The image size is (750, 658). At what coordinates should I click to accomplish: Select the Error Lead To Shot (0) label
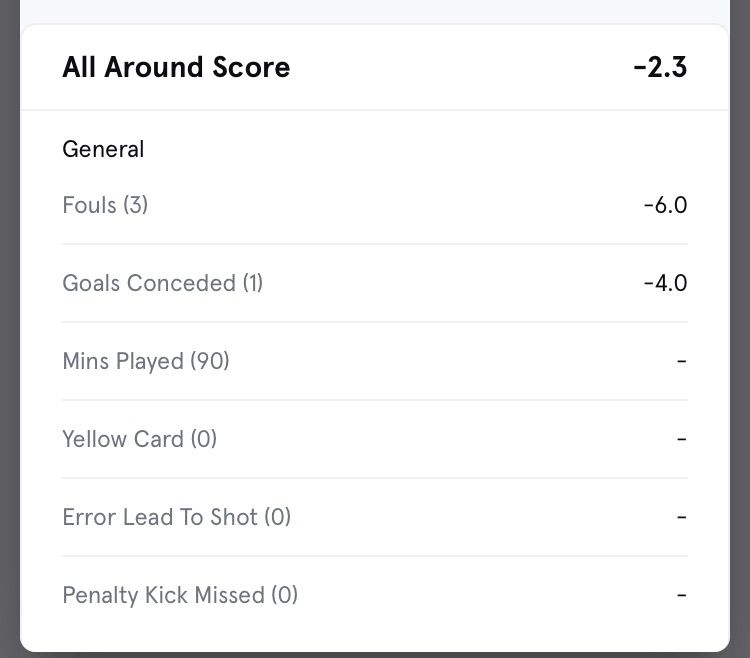pos(176,518)
